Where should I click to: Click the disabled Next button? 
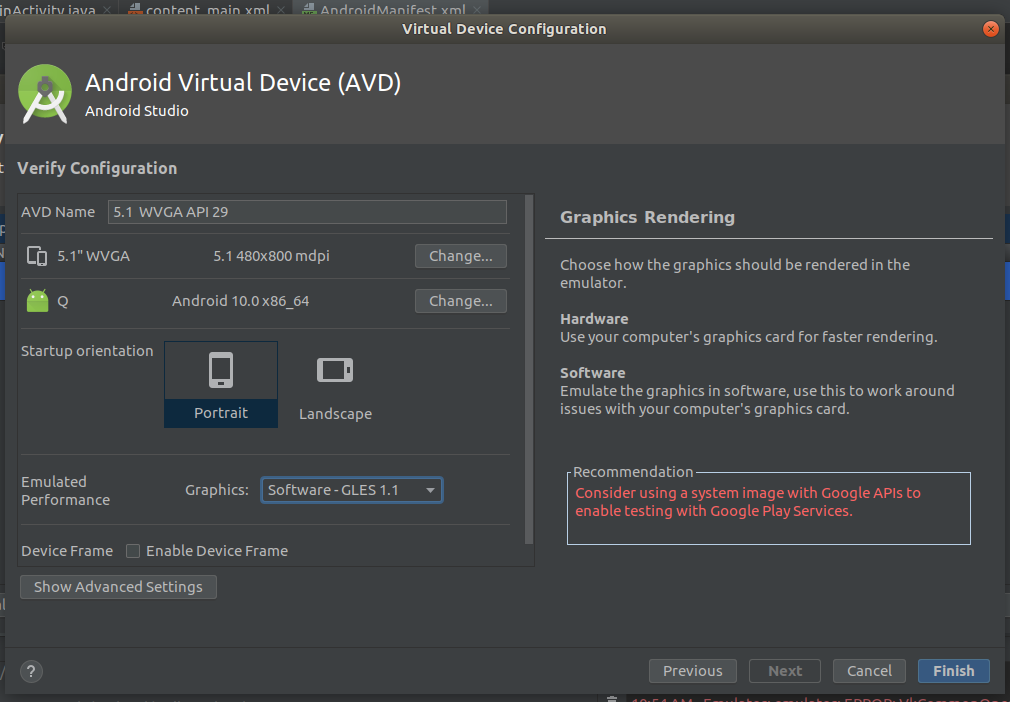tap(785, 670)
